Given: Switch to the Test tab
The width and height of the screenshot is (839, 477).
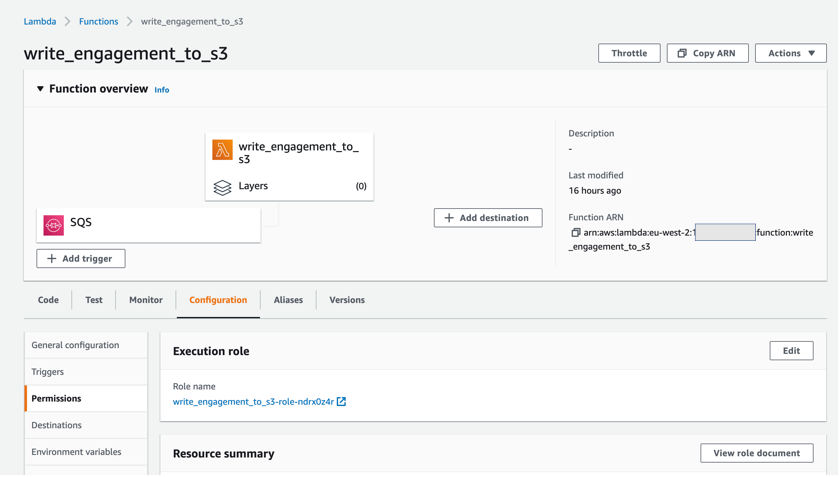Looking at the screenshot, I should point(94,300).
